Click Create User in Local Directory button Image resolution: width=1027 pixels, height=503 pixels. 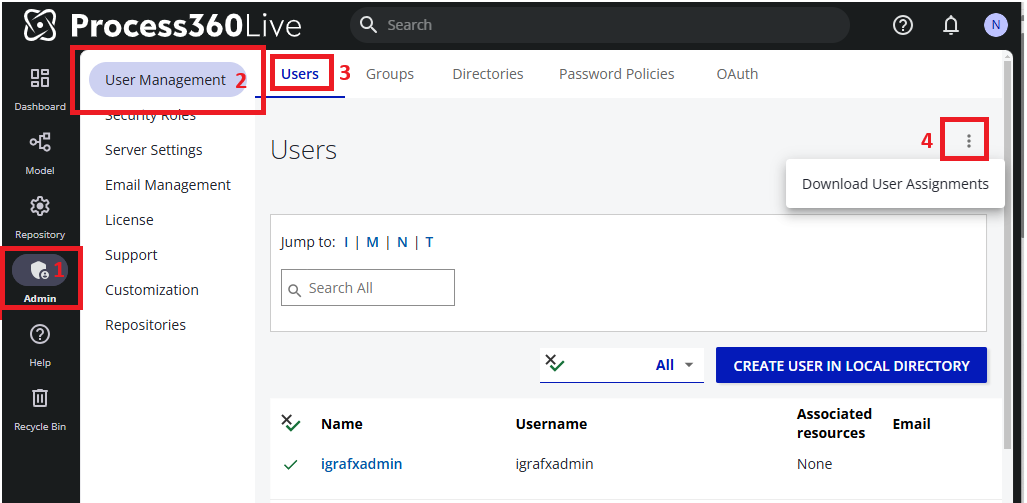tap(851, 365)
